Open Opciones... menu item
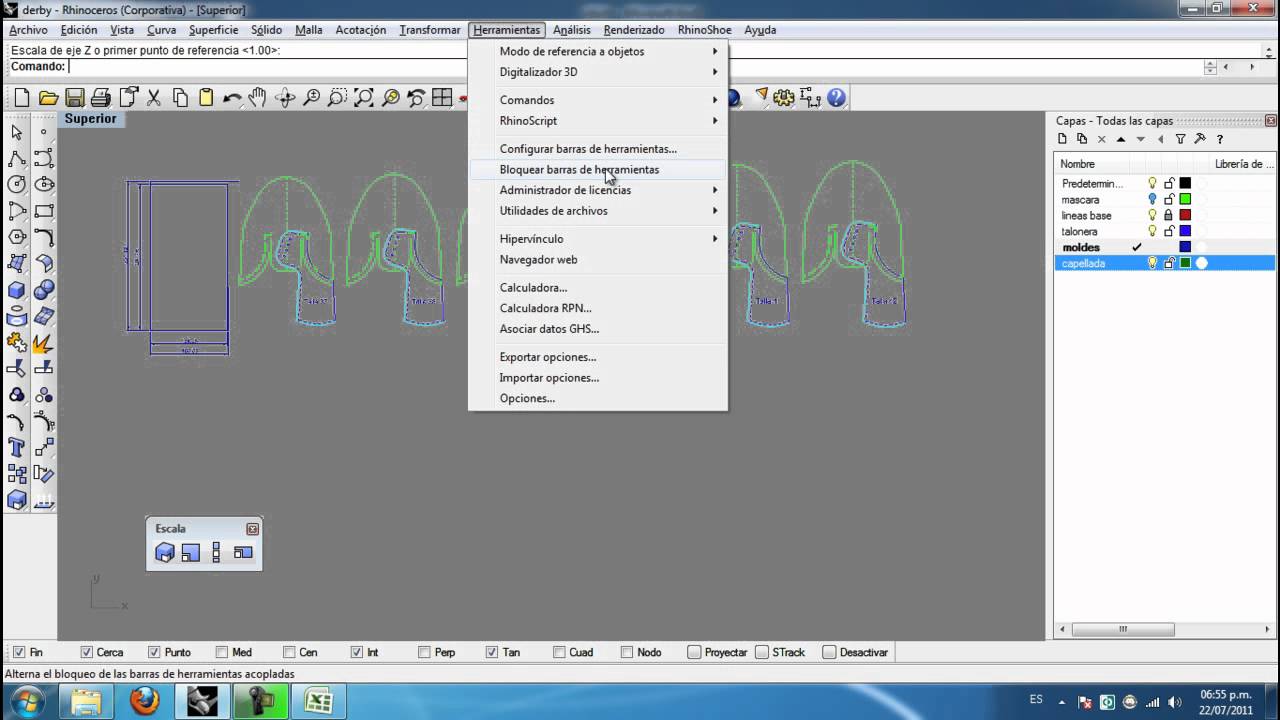The width and height of the screenshot is (1280, 720). [x=598, y=398]
